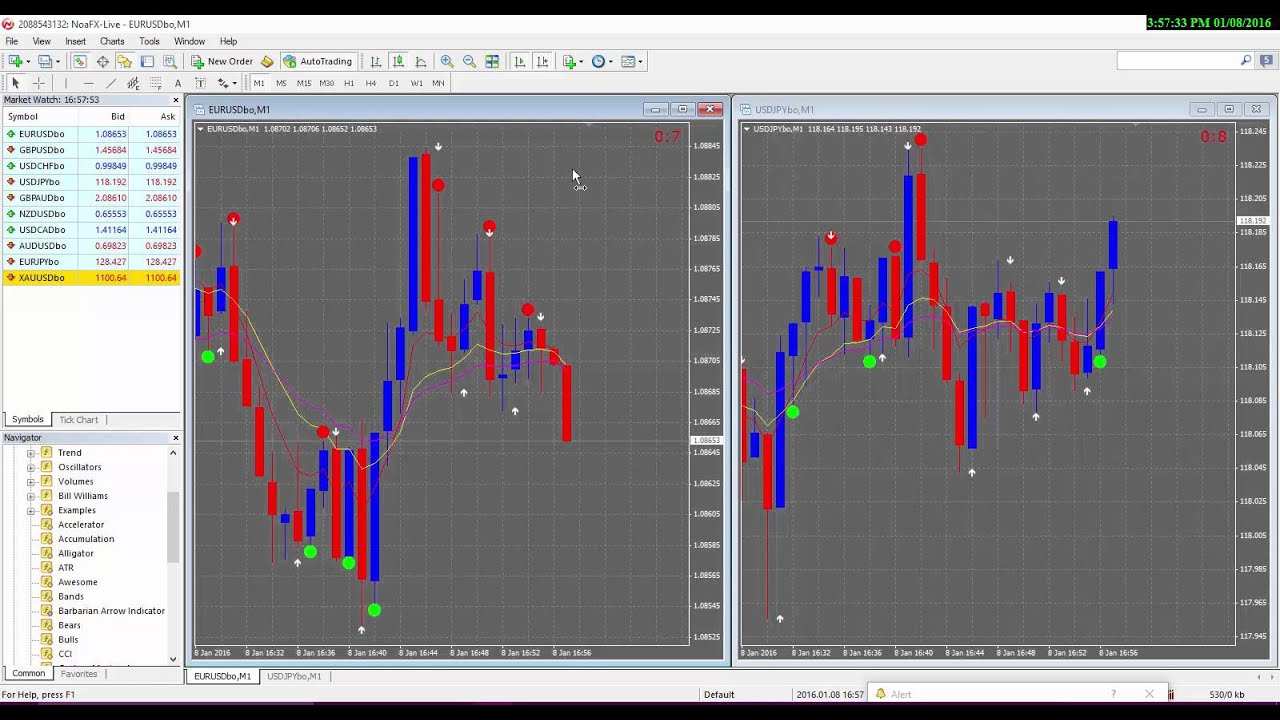Toggle the Navigator panel toolbar icon
The width and height of the screenshot is (1280, 720).
click(124, 61)
